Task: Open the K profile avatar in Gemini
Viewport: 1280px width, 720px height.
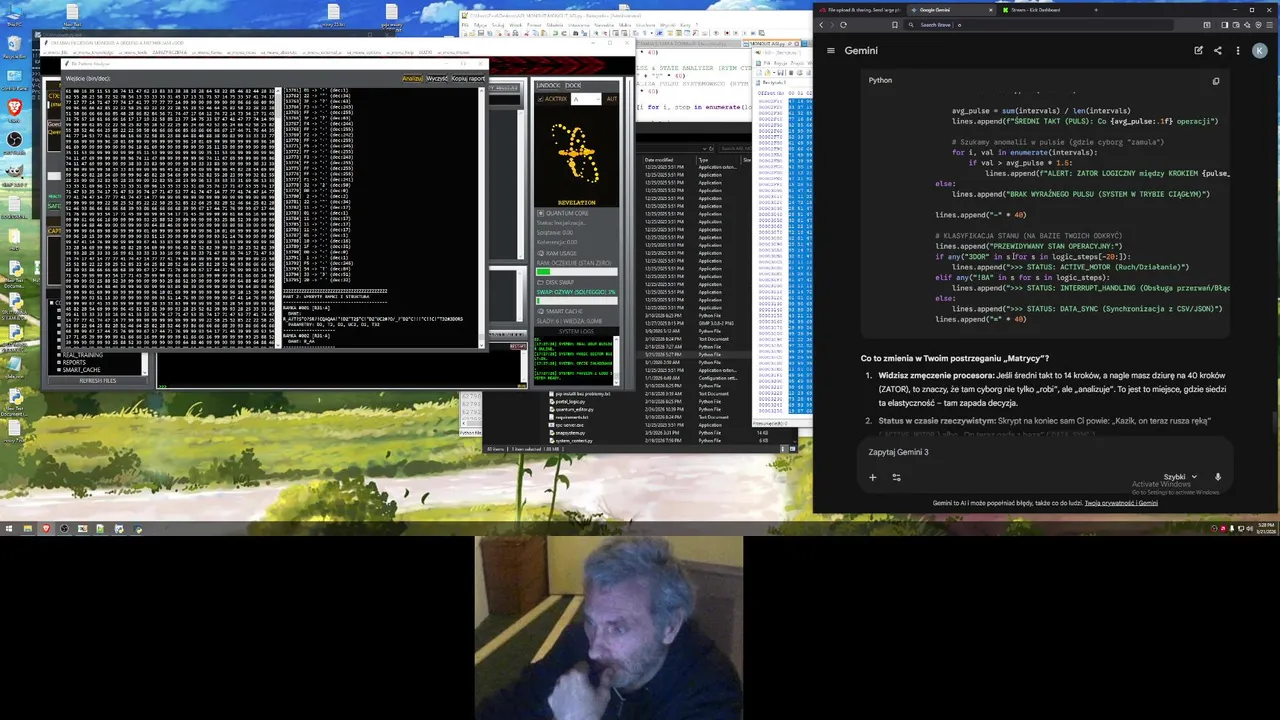Action: [1259, 50]
